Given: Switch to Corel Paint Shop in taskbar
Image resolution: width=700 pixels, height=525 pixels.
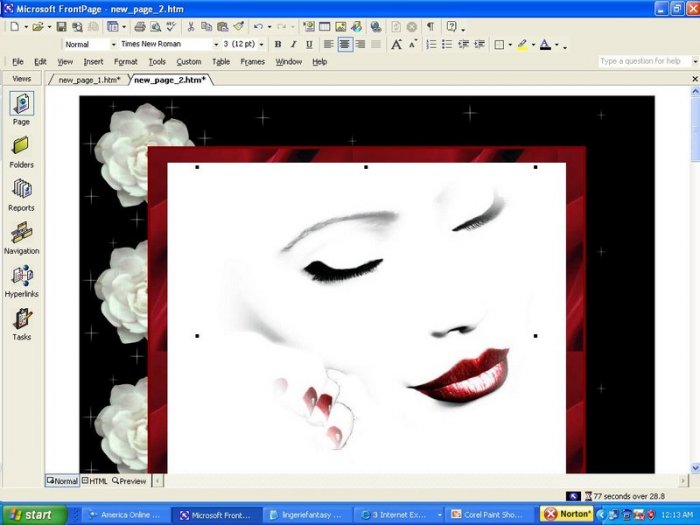Looking at the screenshot, I should click(x=490, y=515).
